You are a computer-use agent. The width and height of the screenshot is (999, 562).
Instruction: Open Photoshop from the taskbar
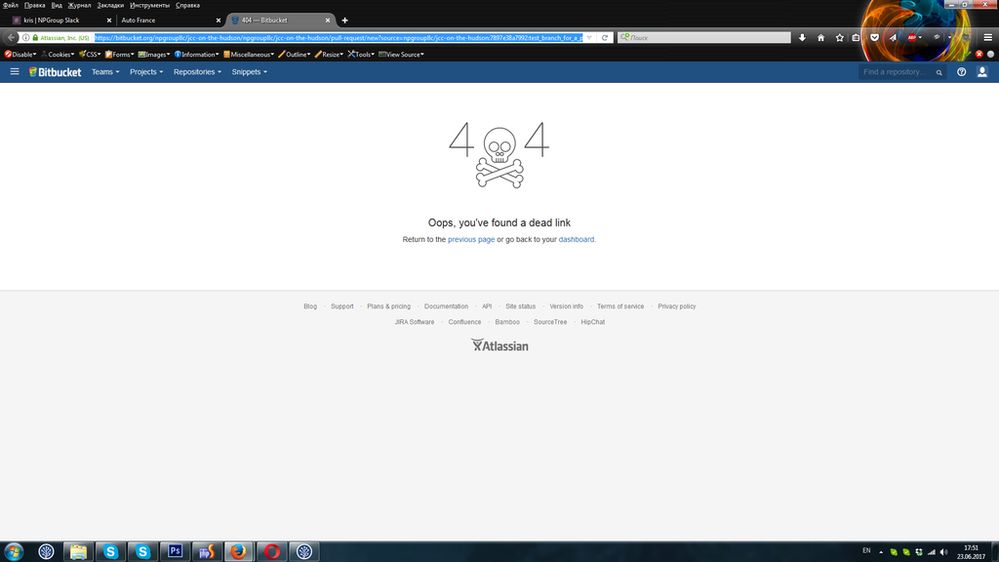click(175, 551)
